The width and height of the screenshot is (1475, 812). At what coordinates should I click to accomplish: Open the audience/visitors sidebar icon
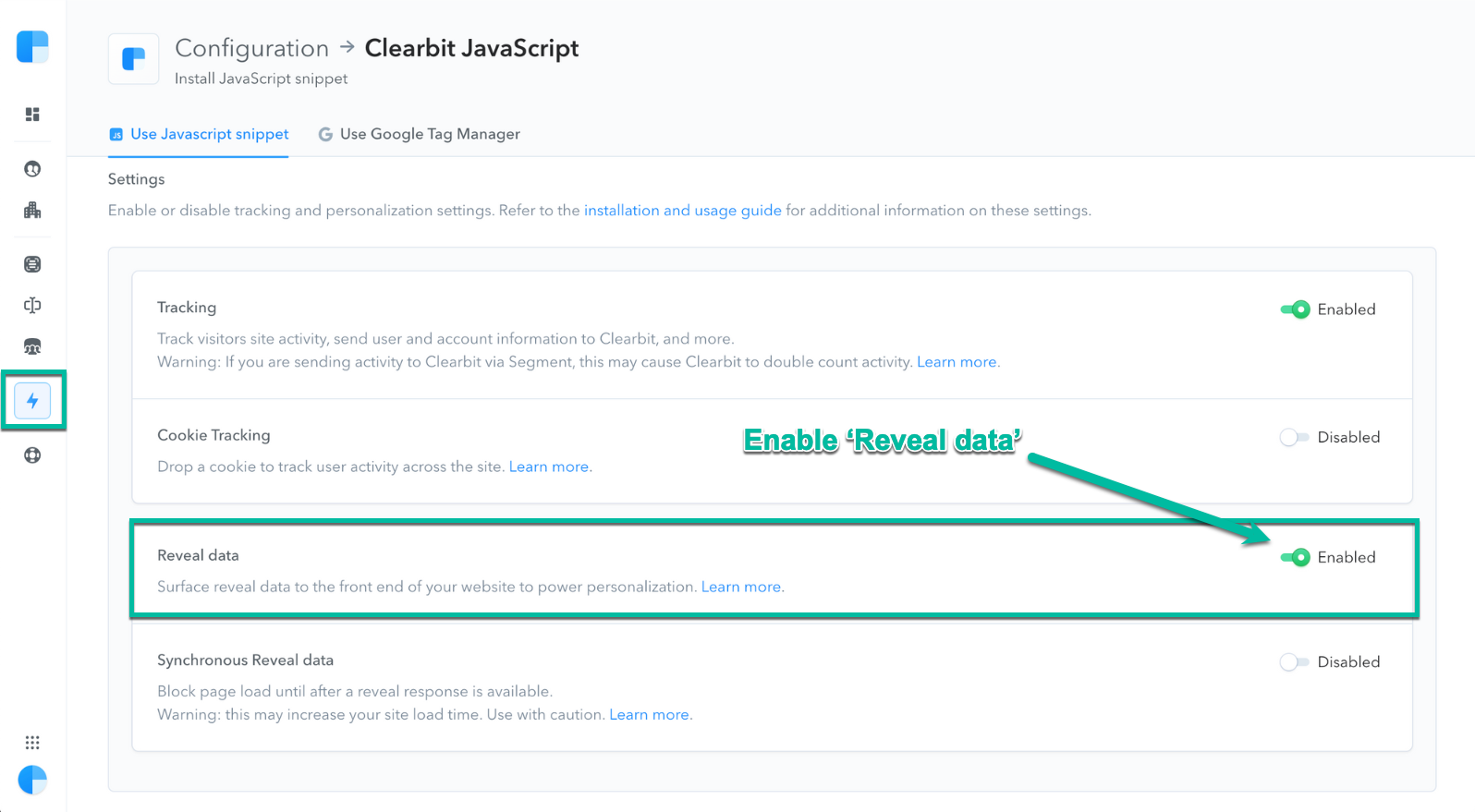(x=32, y=347)
